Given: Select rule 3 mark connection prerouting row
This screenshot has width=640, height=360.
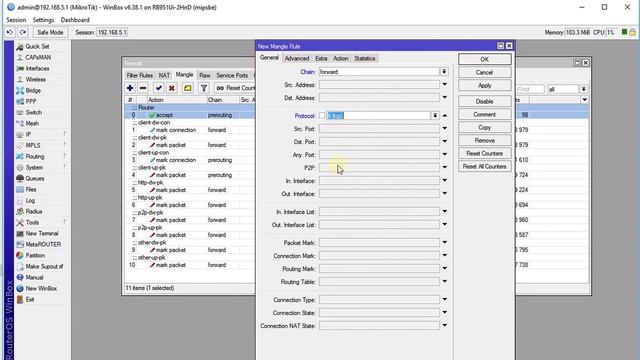Looking at the screenshot, I should [x=190, y=160].
